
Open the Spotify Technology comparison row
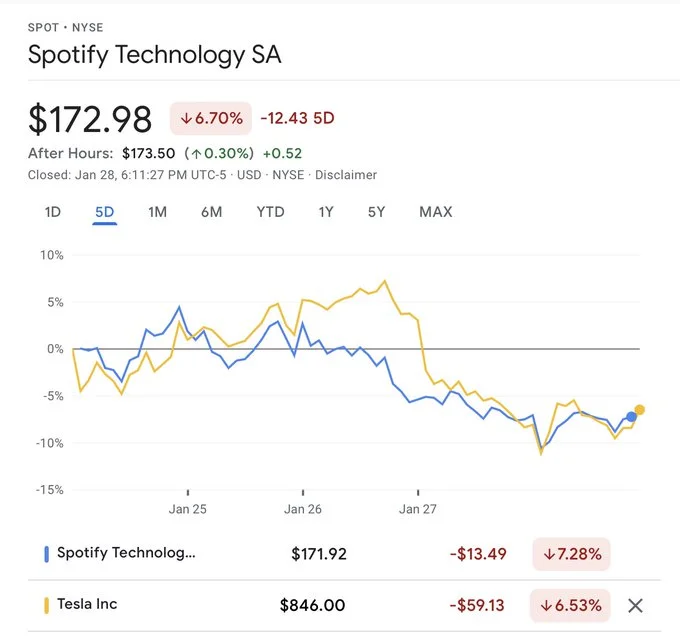pos(127,553)
